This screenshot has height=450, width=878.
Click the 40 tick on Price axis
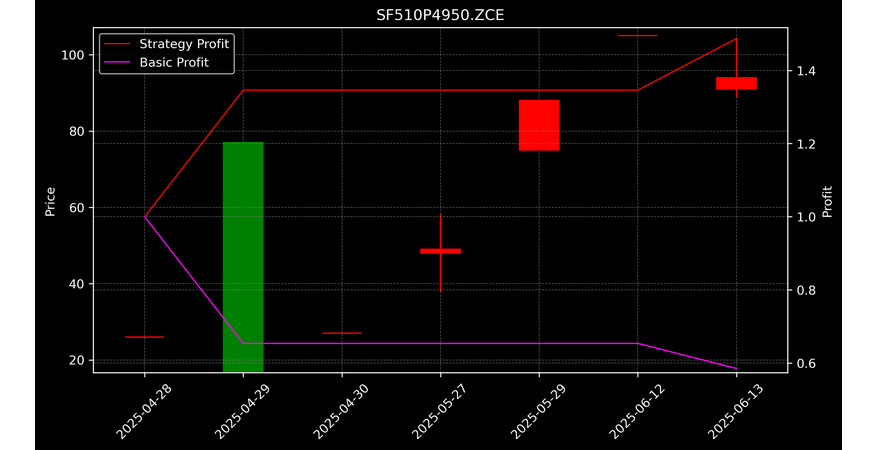pyautogui.click(x=77, y=284)
